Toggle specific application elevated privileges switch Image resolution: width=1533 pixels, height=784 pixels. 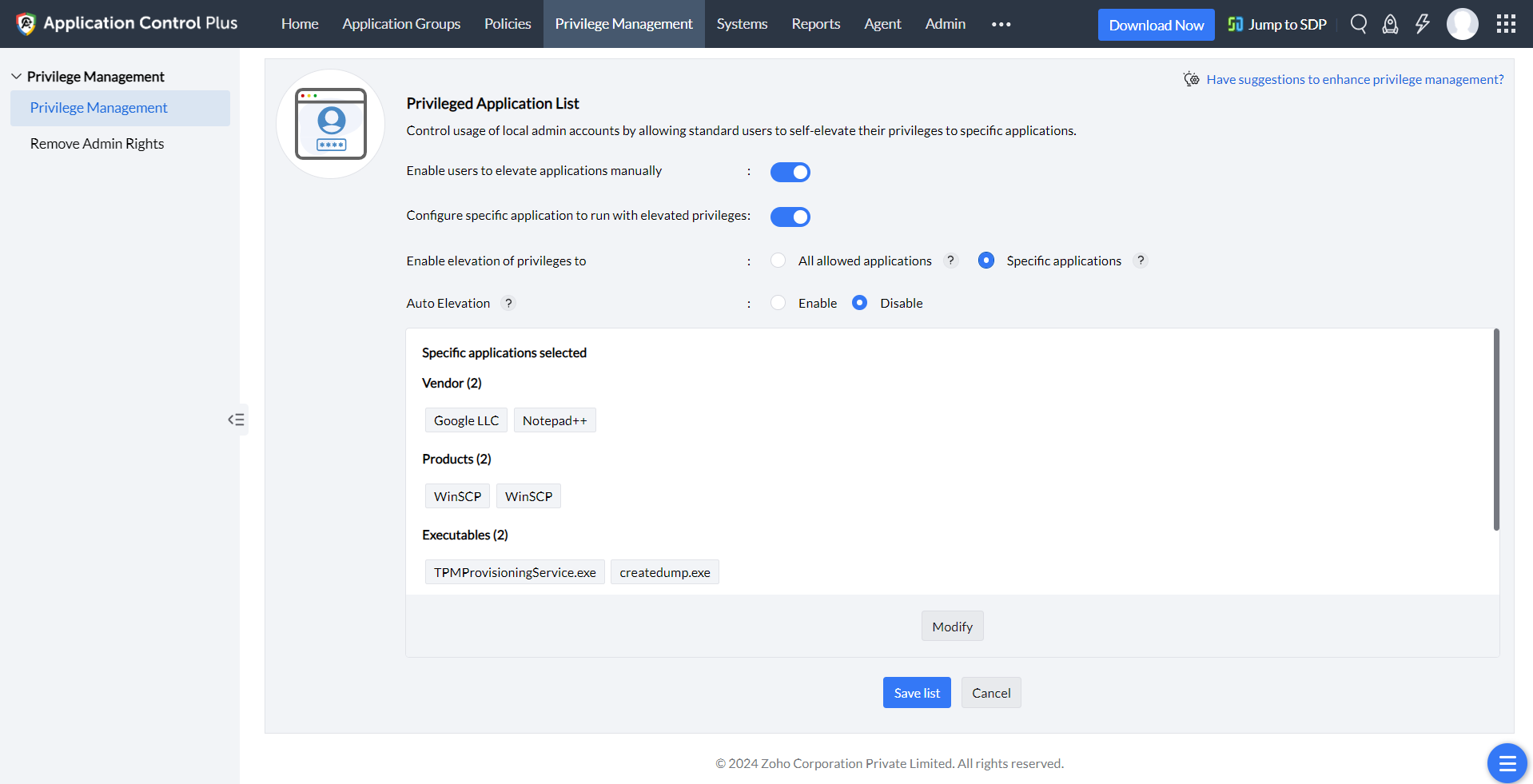pyautogui.click(x=790, y=217)
